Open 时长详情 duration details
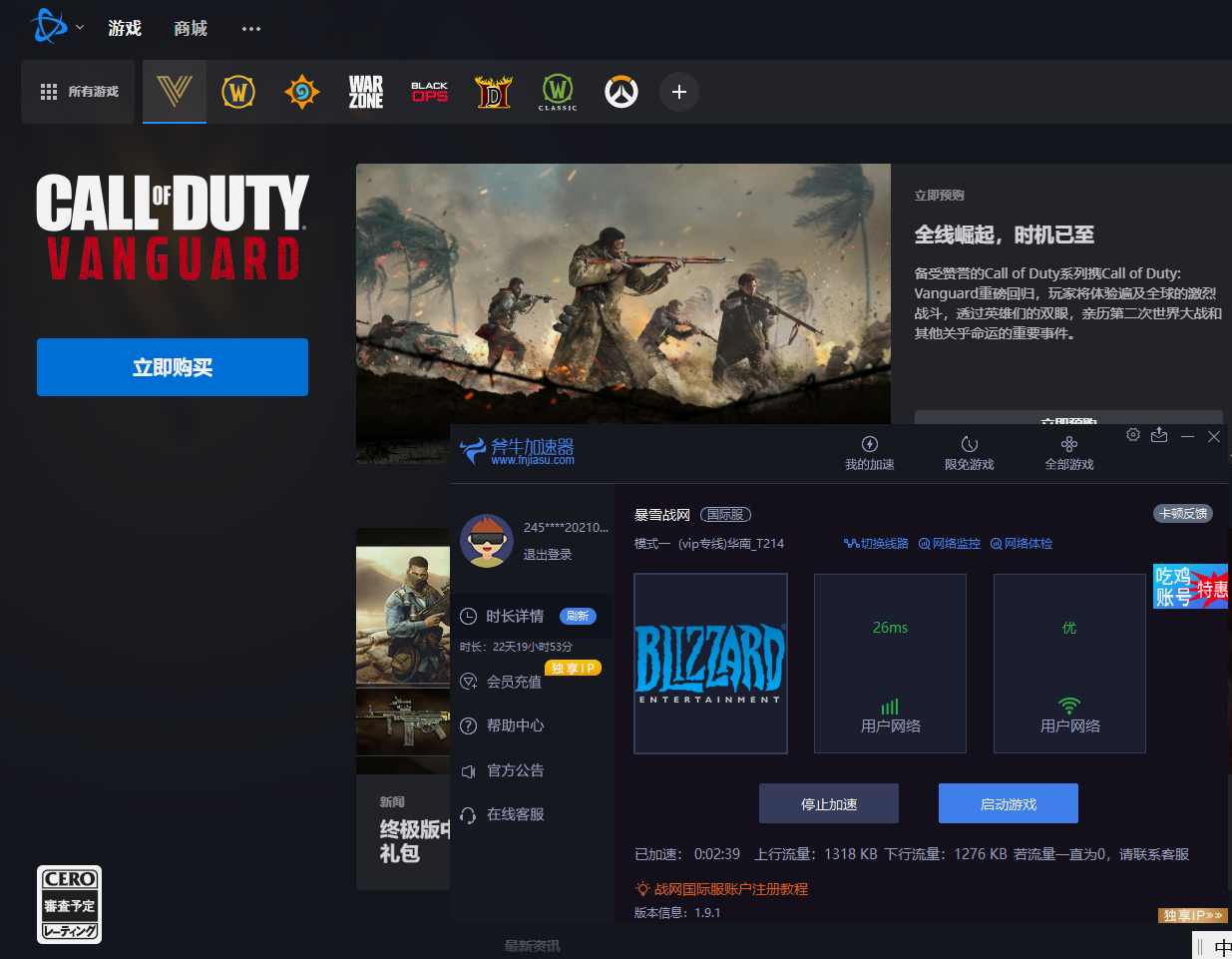Image resolution: width=1232 pixels, height=959 pixels. [515, 616]
